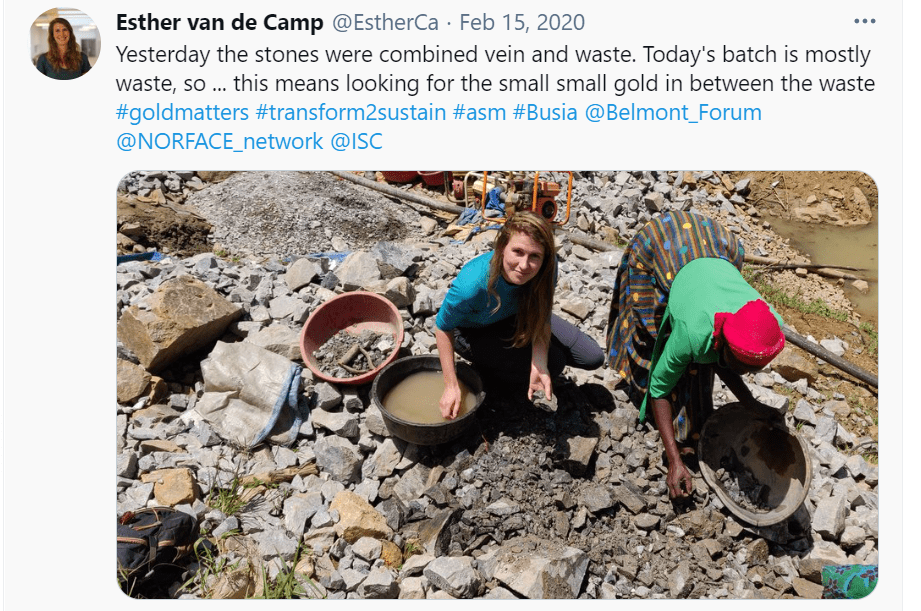Image resolution: width=921 pixels, height=611 pixels.
Task: Open the @Belmont_Forum mention
Action: tap(673, 112)
